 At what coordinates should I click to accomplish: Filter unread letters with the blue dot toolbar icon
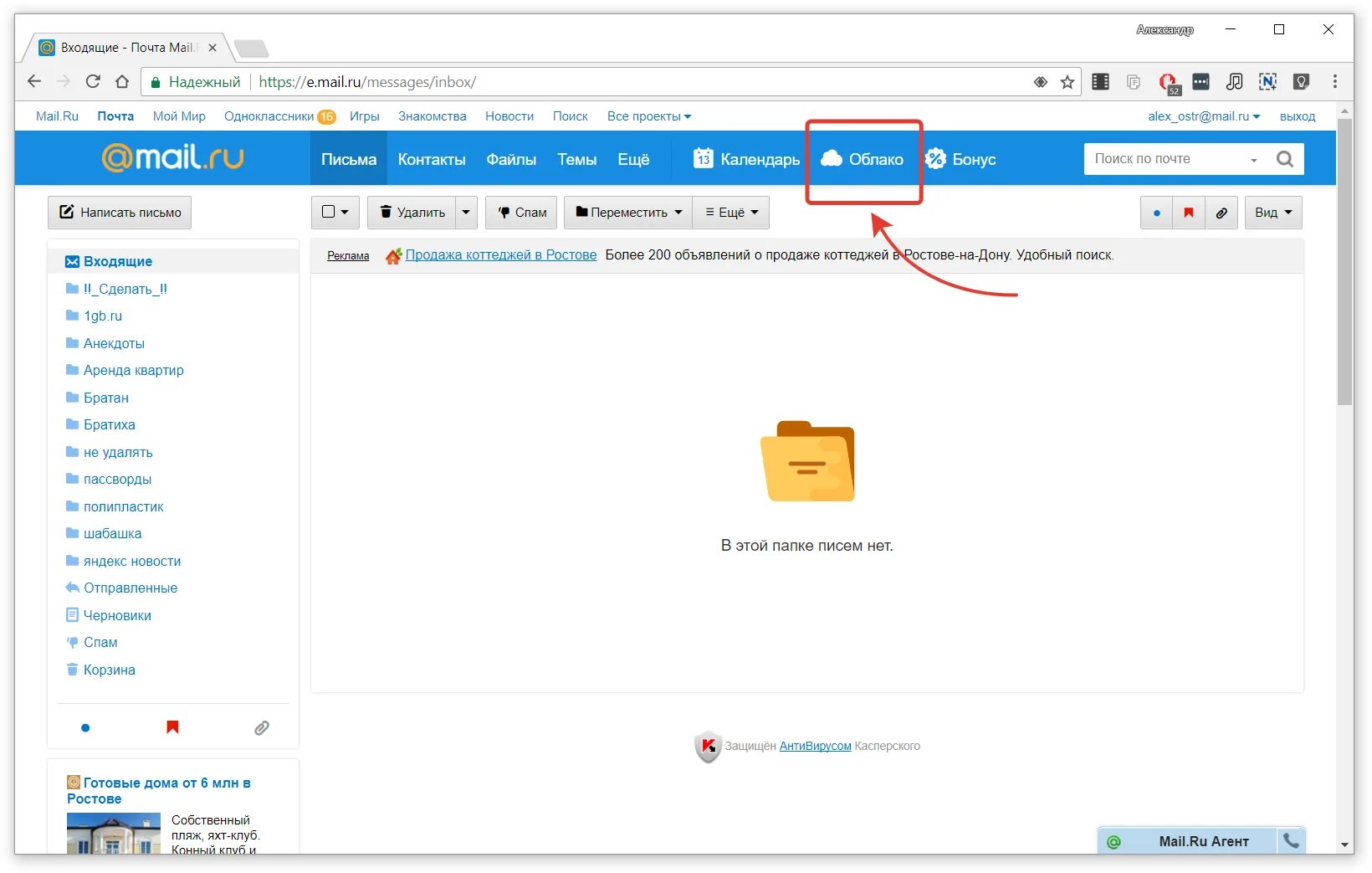1157,213
